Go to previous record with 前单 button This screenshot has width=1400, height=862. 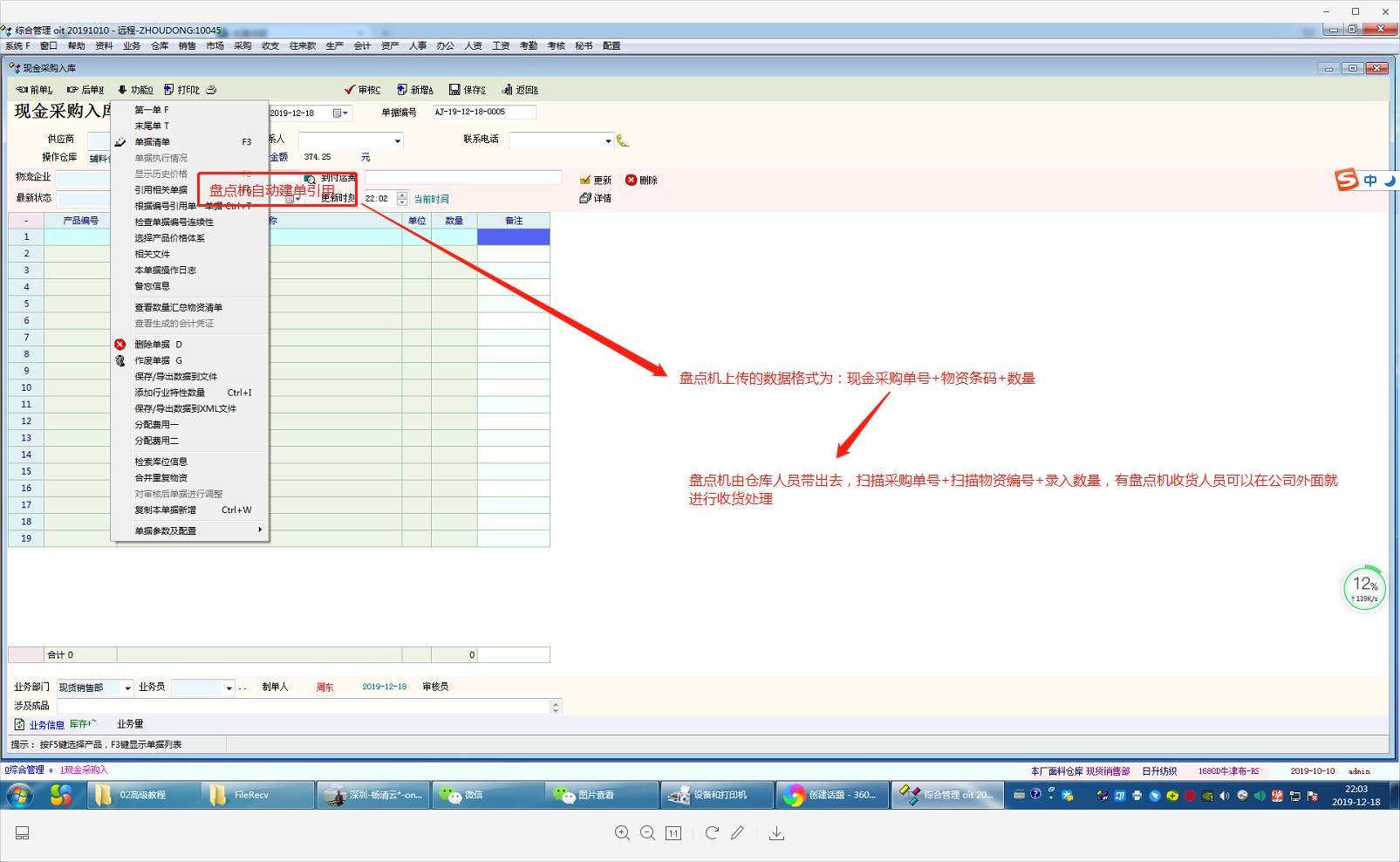click(34, 90)
